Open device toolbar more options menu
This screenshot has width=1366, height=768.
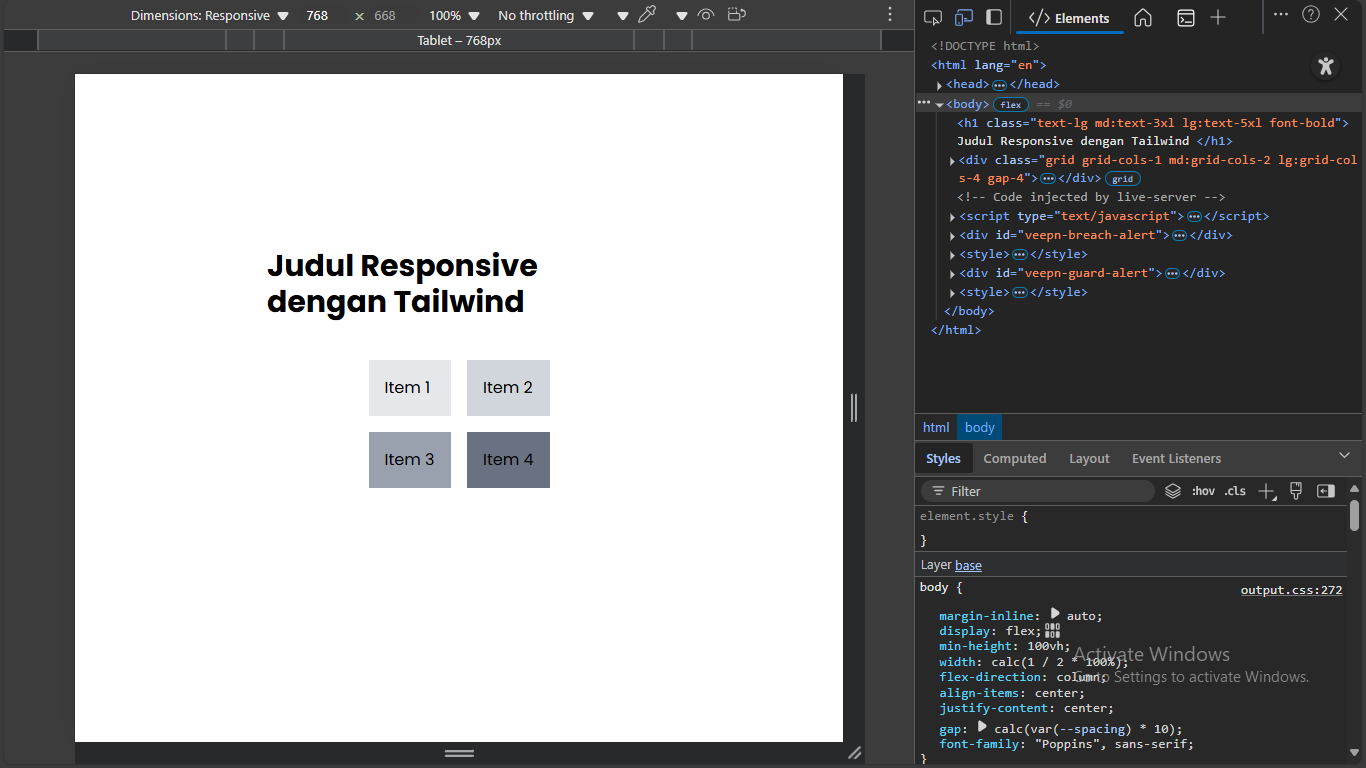pos(890,15)
